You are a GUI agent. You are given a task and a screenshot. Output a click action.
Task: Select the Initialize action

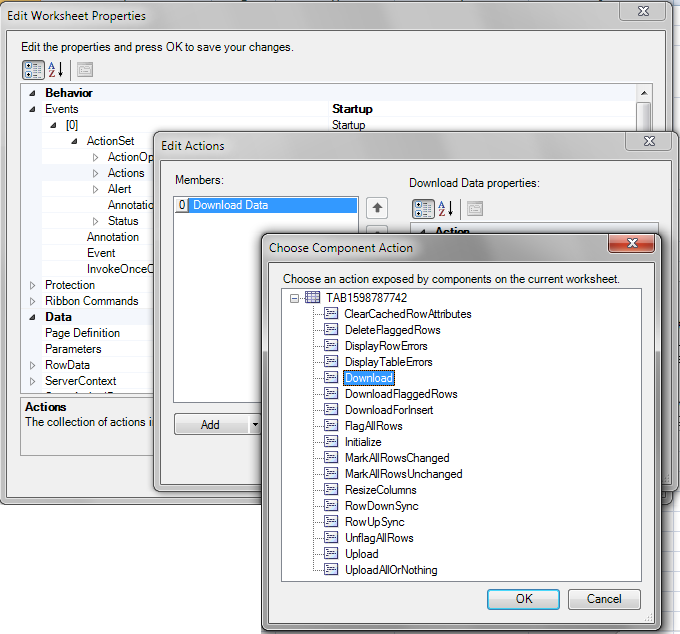[x=363, y=442]
